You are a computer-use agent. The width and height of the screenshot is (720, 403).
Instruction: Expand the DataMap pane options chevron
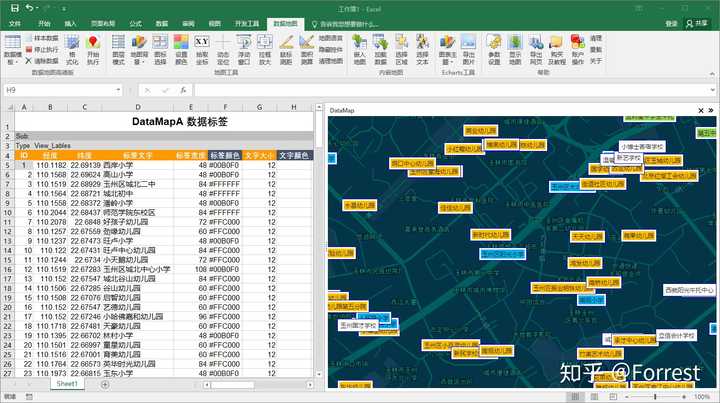tap(711, 110)
